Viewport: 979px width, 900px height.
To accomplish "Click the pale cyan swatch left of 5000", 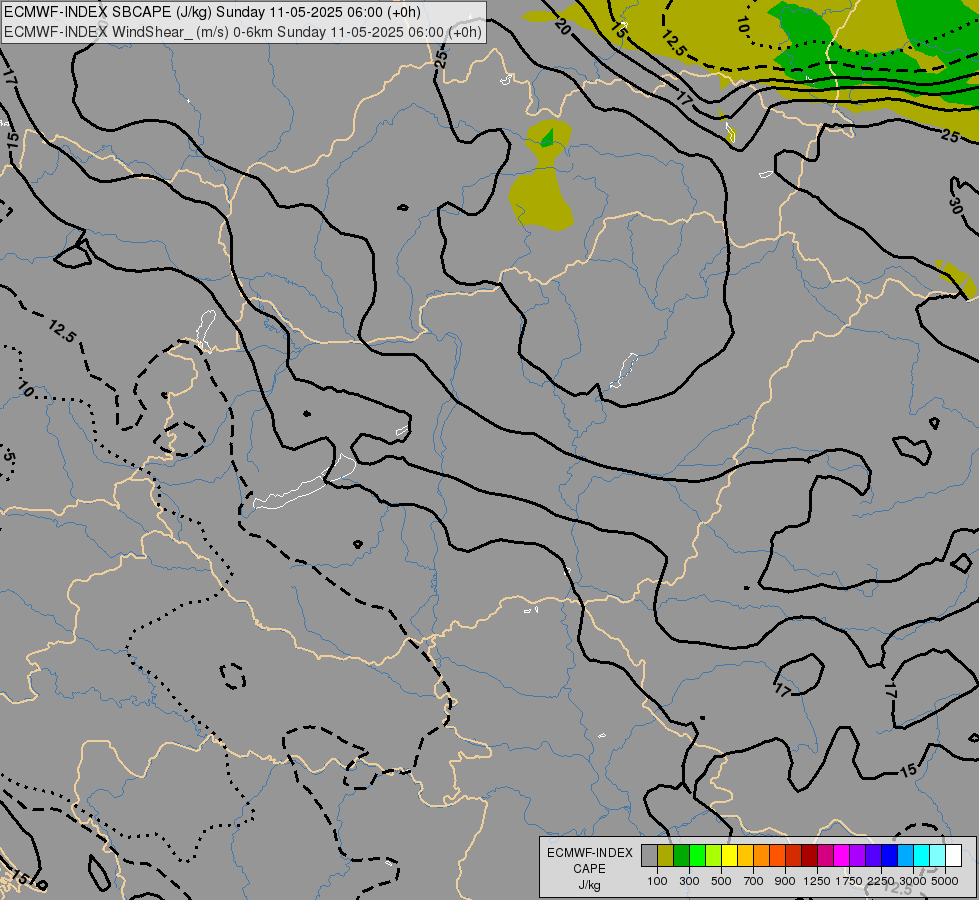I will pyautogui.click(x=937, y=856).
